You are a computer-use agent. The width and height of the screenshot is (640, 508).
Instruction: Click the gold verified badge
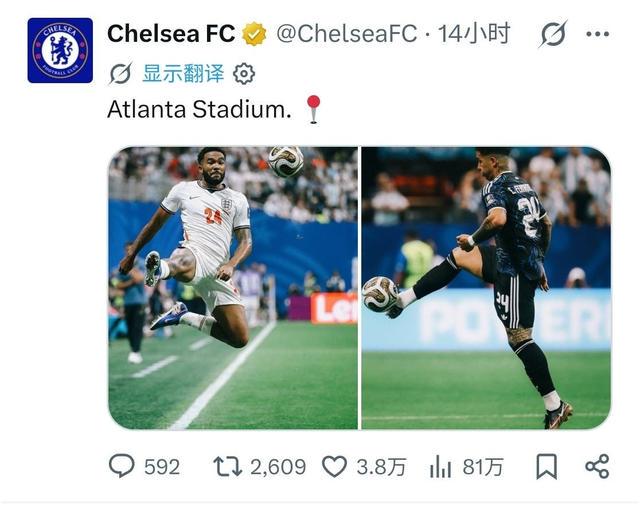click(254, 34)
